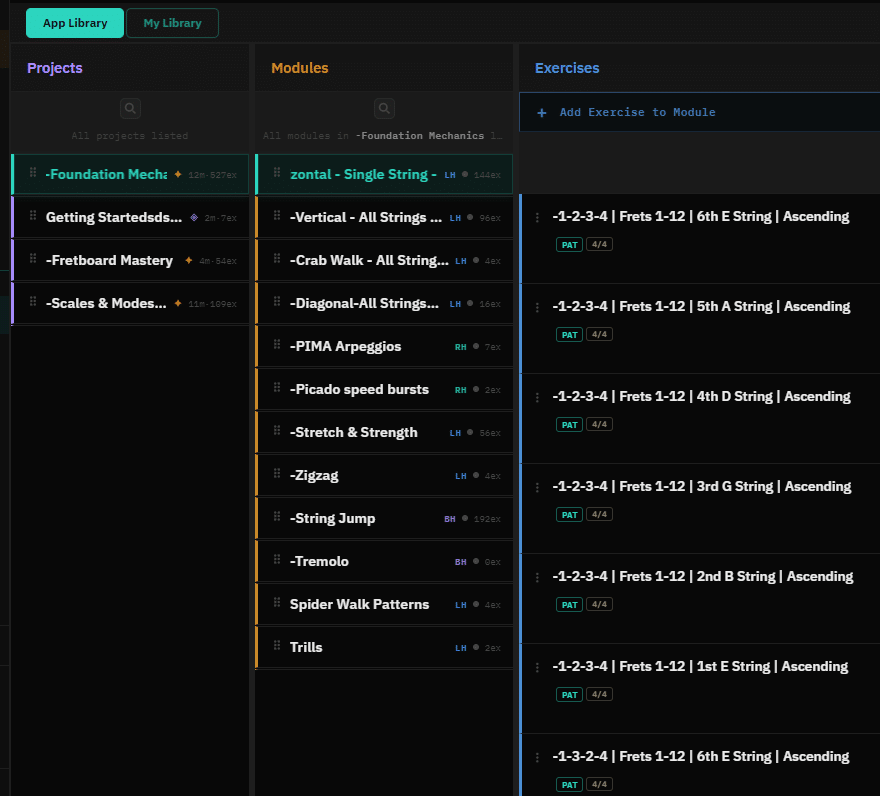Grab the drag handle of -PIMA Arpeggios module
Screen dimensions: 880x796
click(277, 344)
